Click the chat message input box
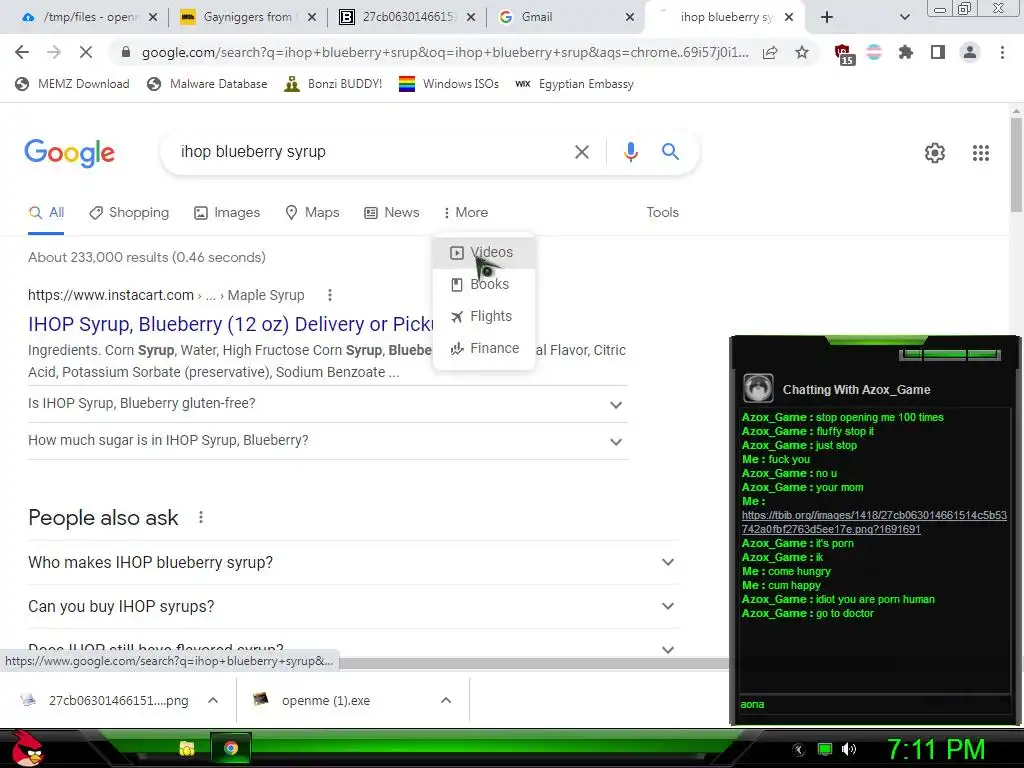Image resolution: width=1024 pixels, height=768 pixels. click(874, 704)
